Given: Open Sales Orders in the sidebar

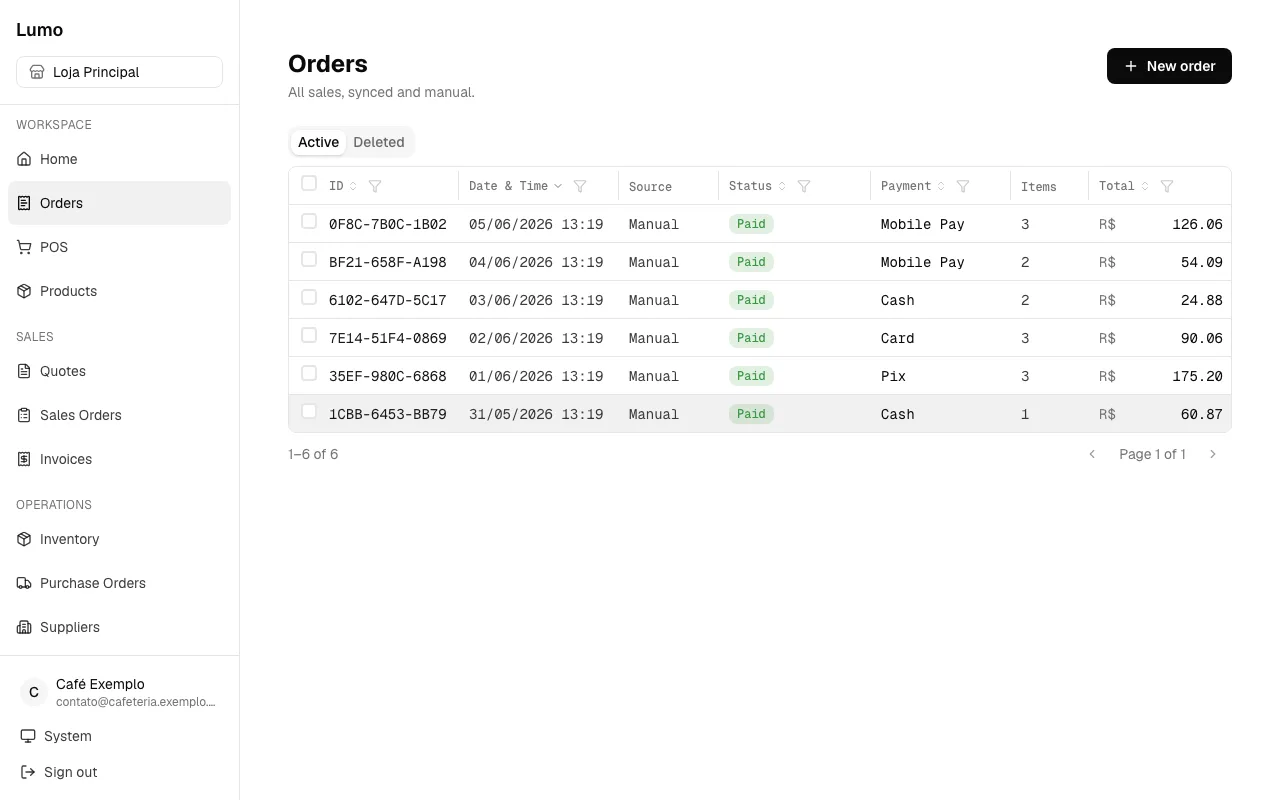Looking at the screenshot, I should coord(119,415).
